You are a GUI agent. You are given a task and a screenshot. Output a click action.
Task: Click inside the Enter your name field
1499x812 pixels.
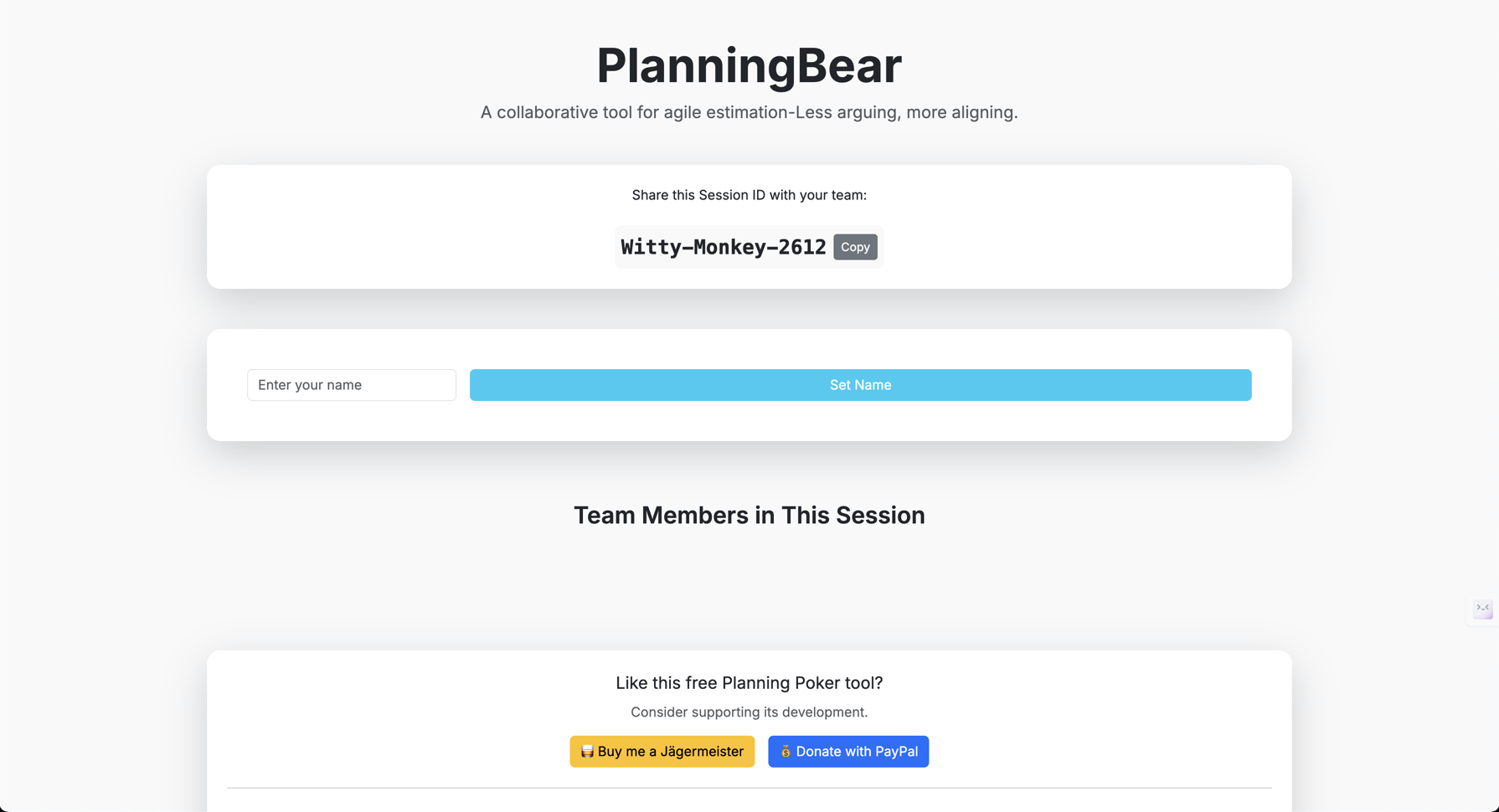(351, 384)
